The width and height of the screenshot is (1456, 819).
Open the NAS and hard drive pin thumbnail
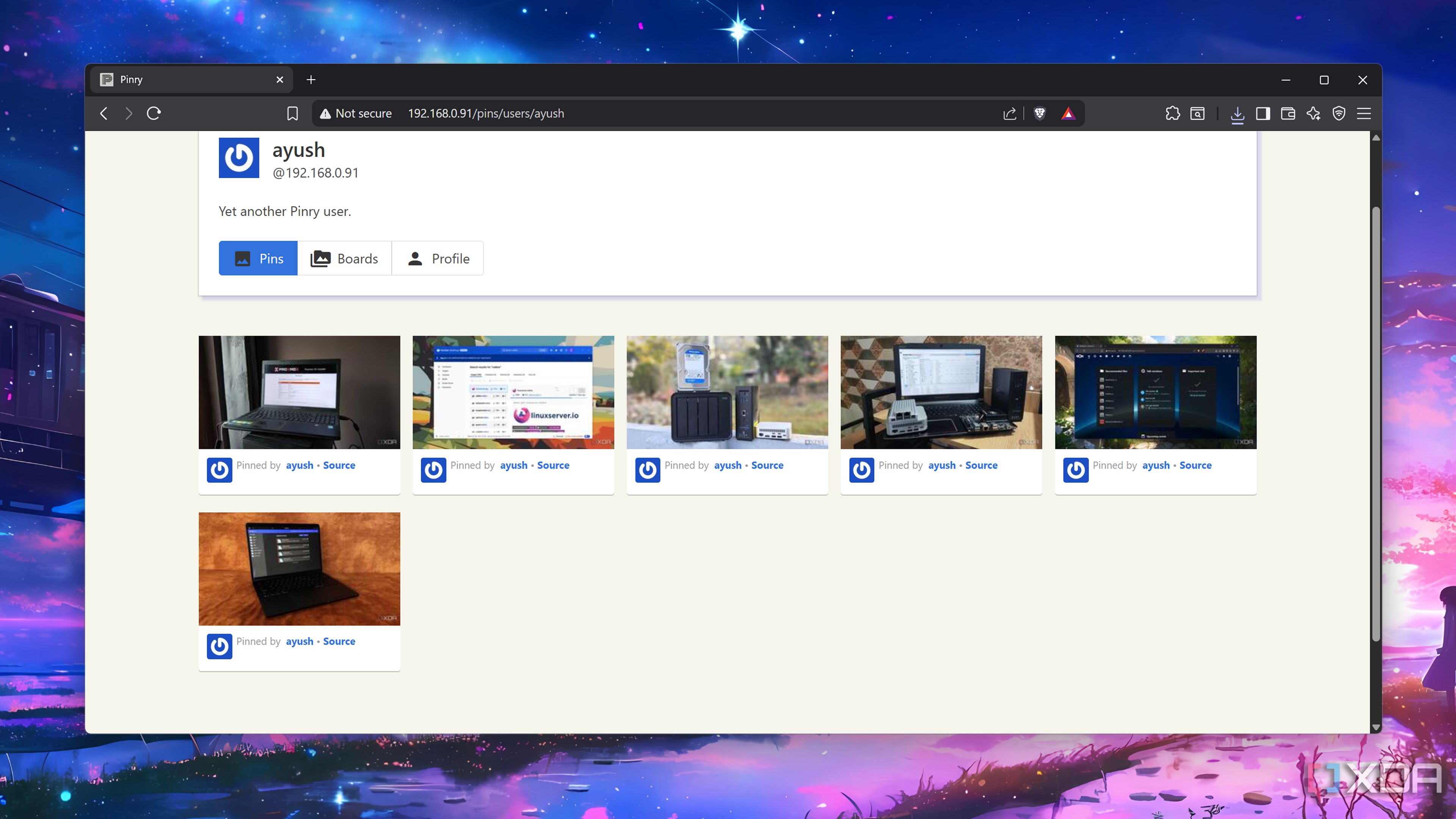point(728,392)
